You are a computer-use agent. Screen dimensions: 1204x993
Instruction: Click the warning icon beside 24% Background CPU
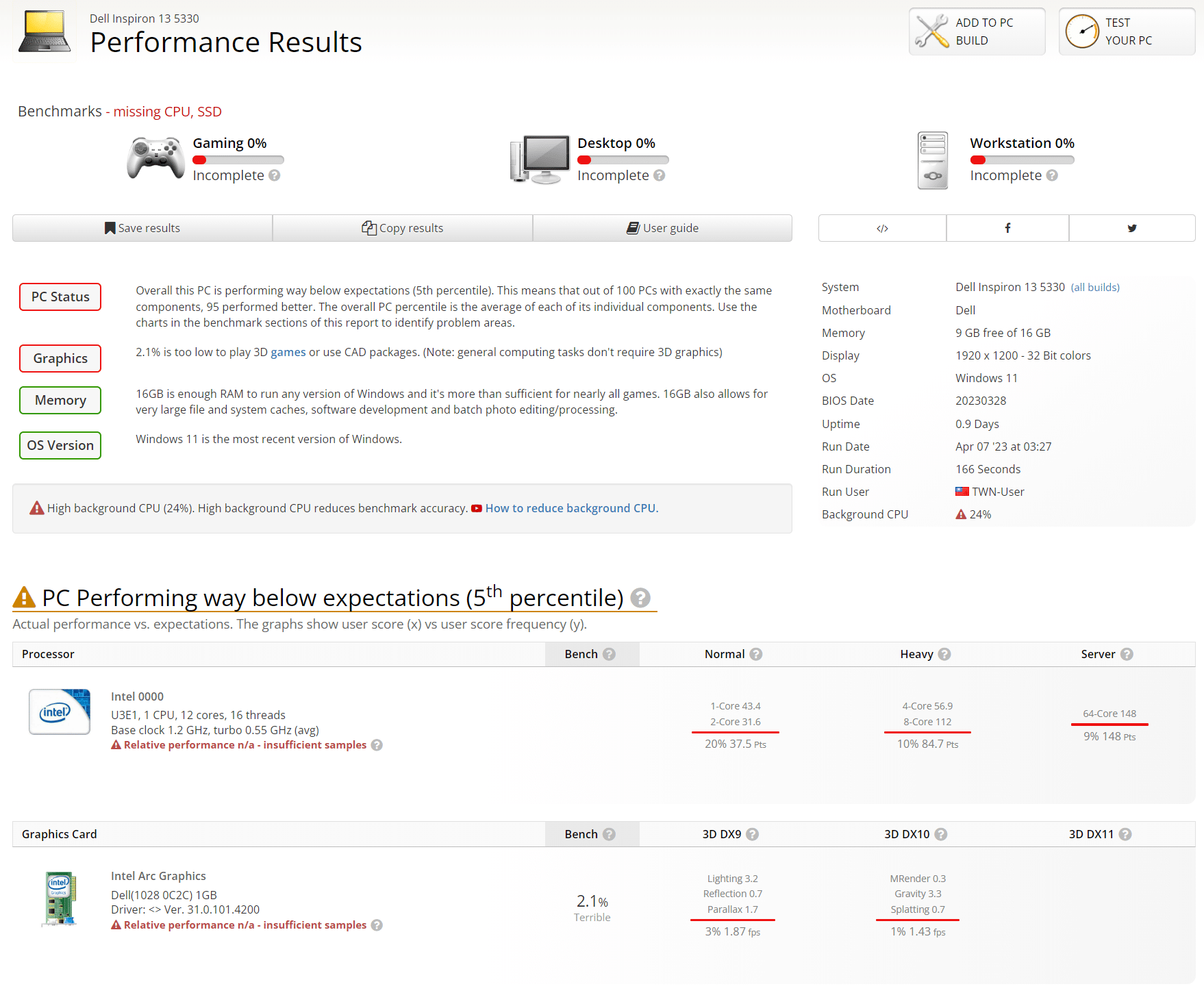pos(961,514)
